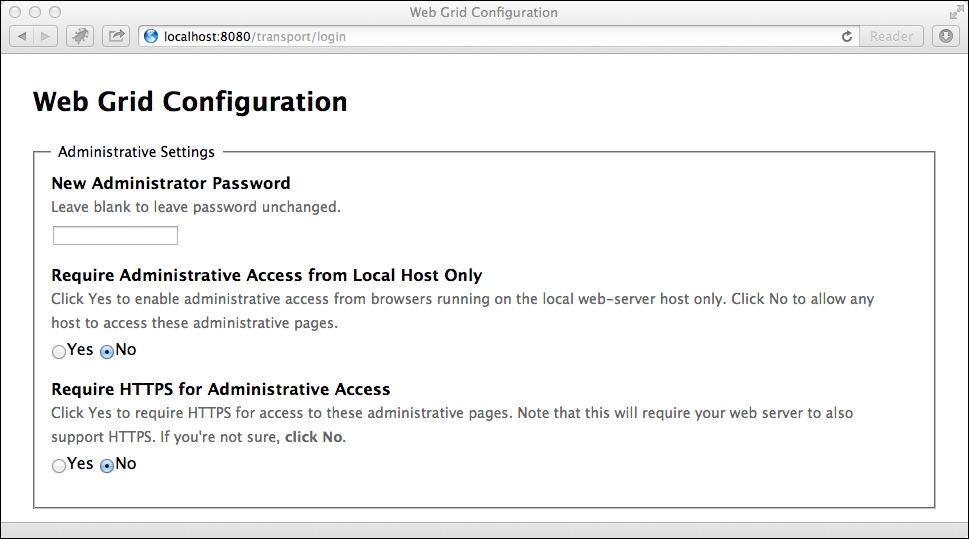Click the yellow minimize window button
Screen dimensions: 969x539
pyautogui.click(x=35, y=12)
